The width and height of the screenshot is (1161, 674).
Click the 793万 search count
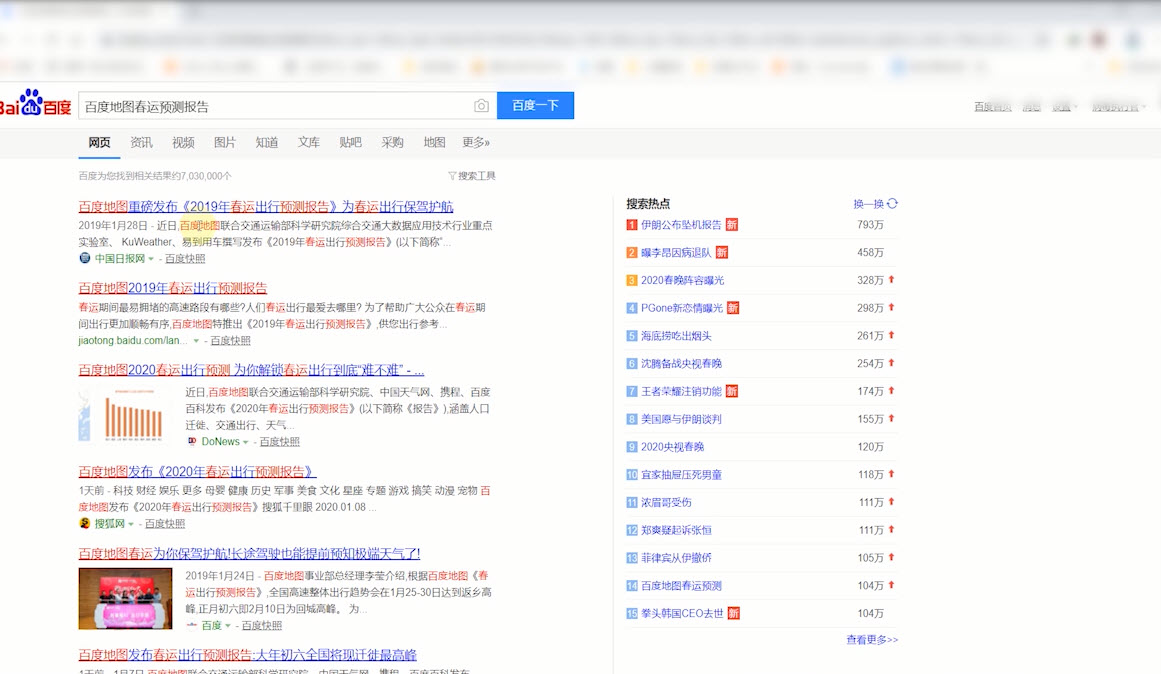coord(871,224)
